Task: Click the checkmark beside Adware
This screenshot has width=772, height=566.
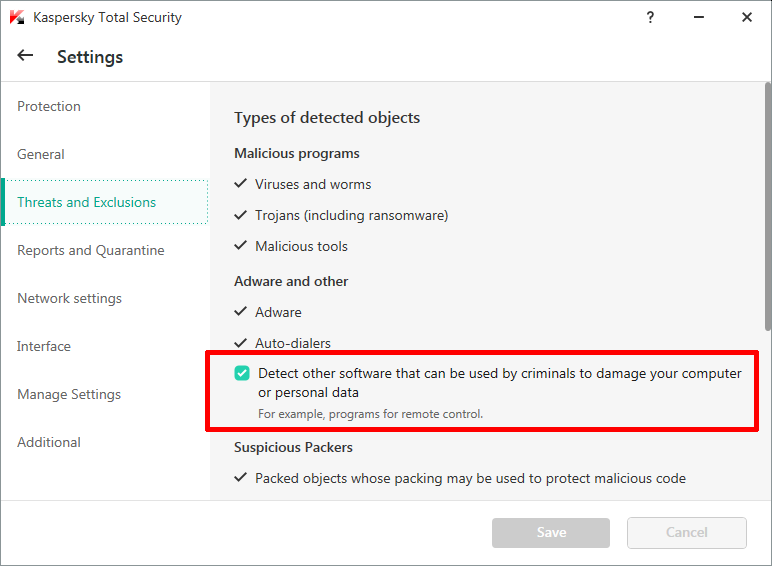Action: (x=240, y=312)
